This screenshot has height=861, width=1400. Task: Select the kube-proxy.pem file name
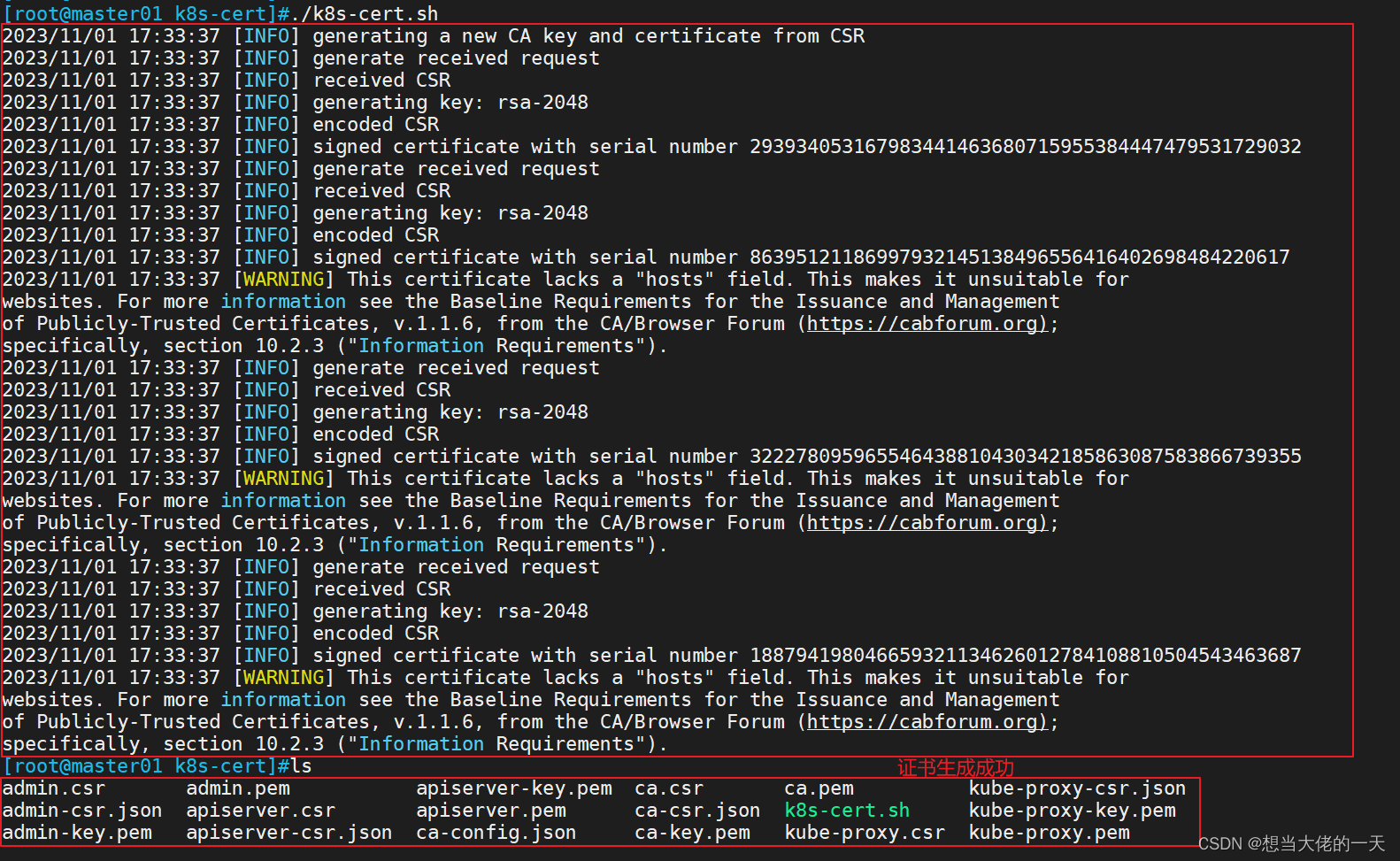(x=1050, y=833)
